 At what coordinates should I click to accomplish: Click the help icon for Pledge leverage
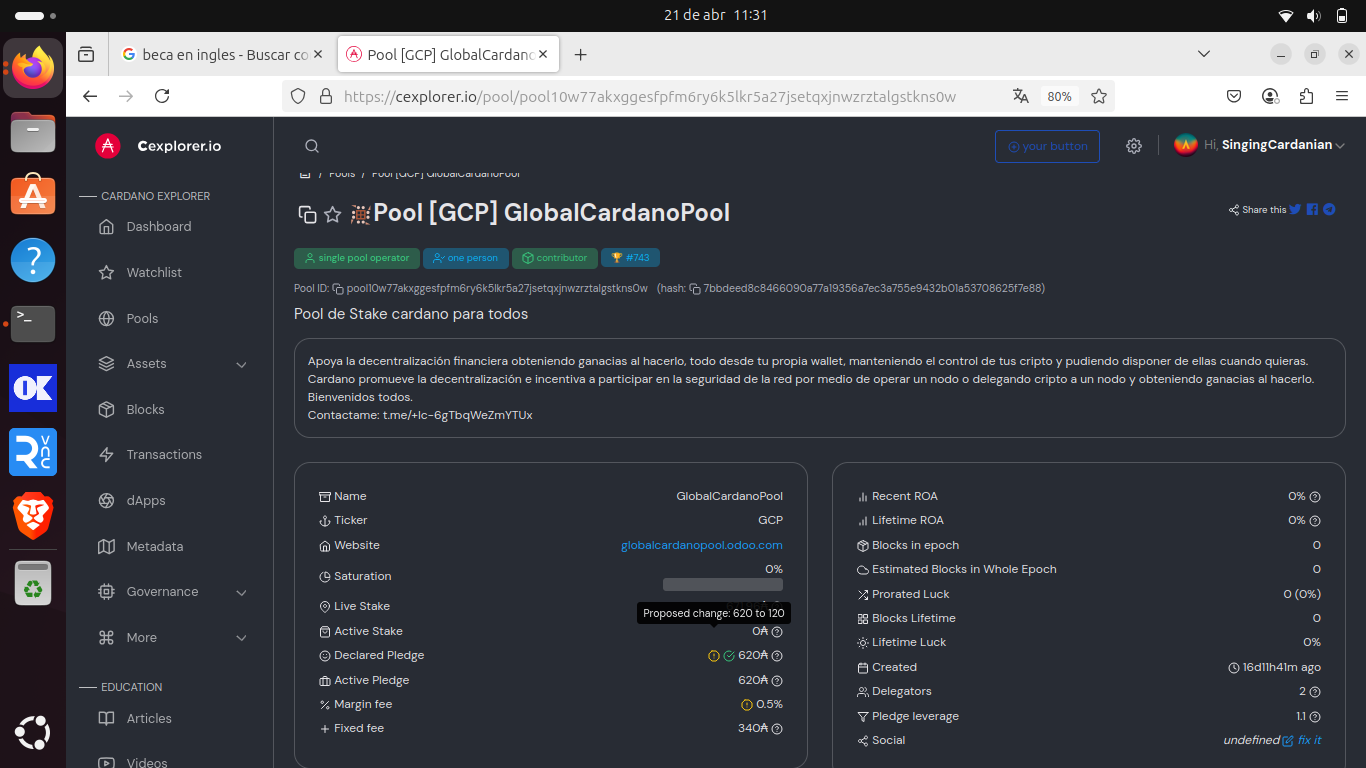pos(1315,717)
